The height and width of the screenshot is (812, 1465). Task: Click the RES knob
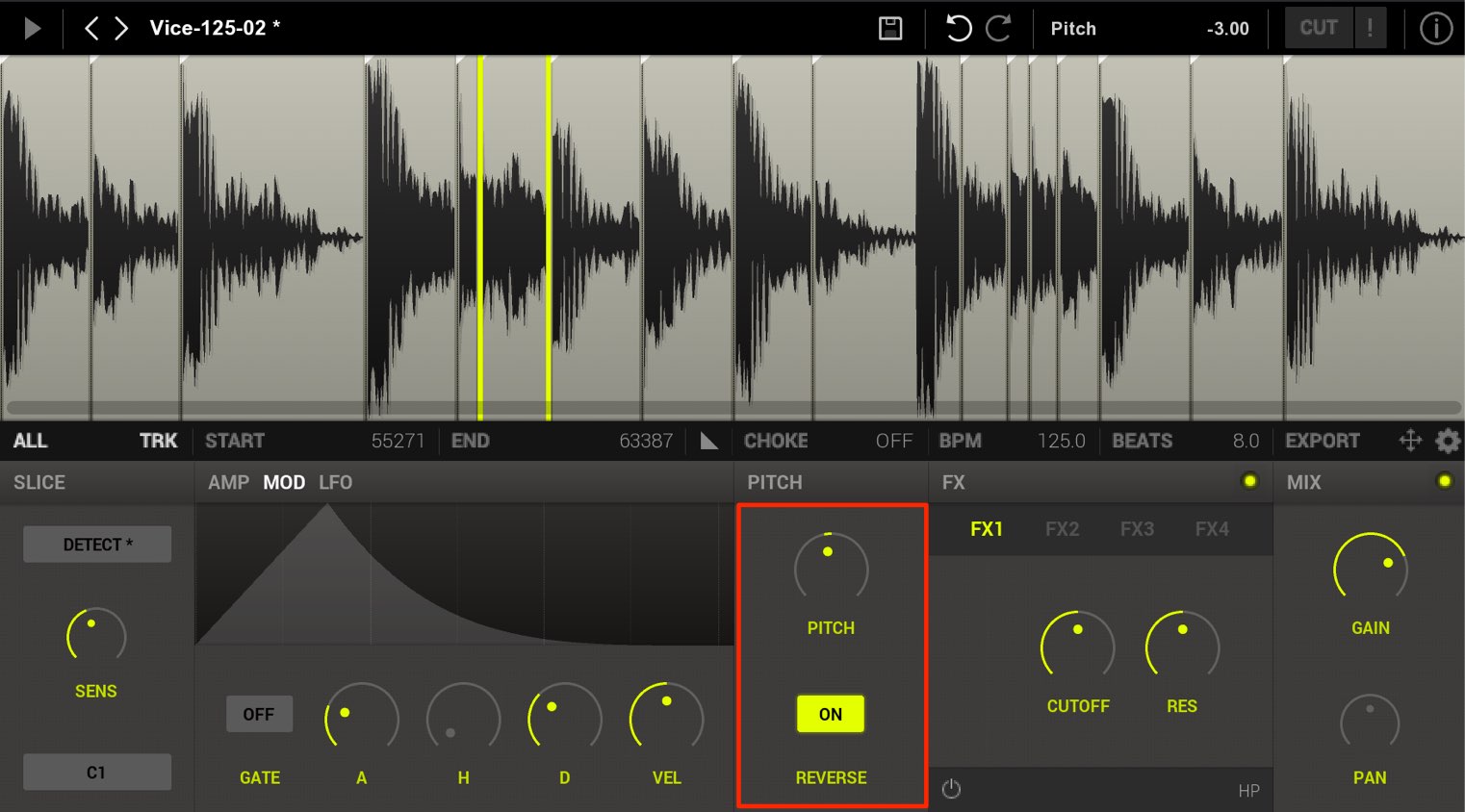pyautogui.click(x=1182, y=647)
